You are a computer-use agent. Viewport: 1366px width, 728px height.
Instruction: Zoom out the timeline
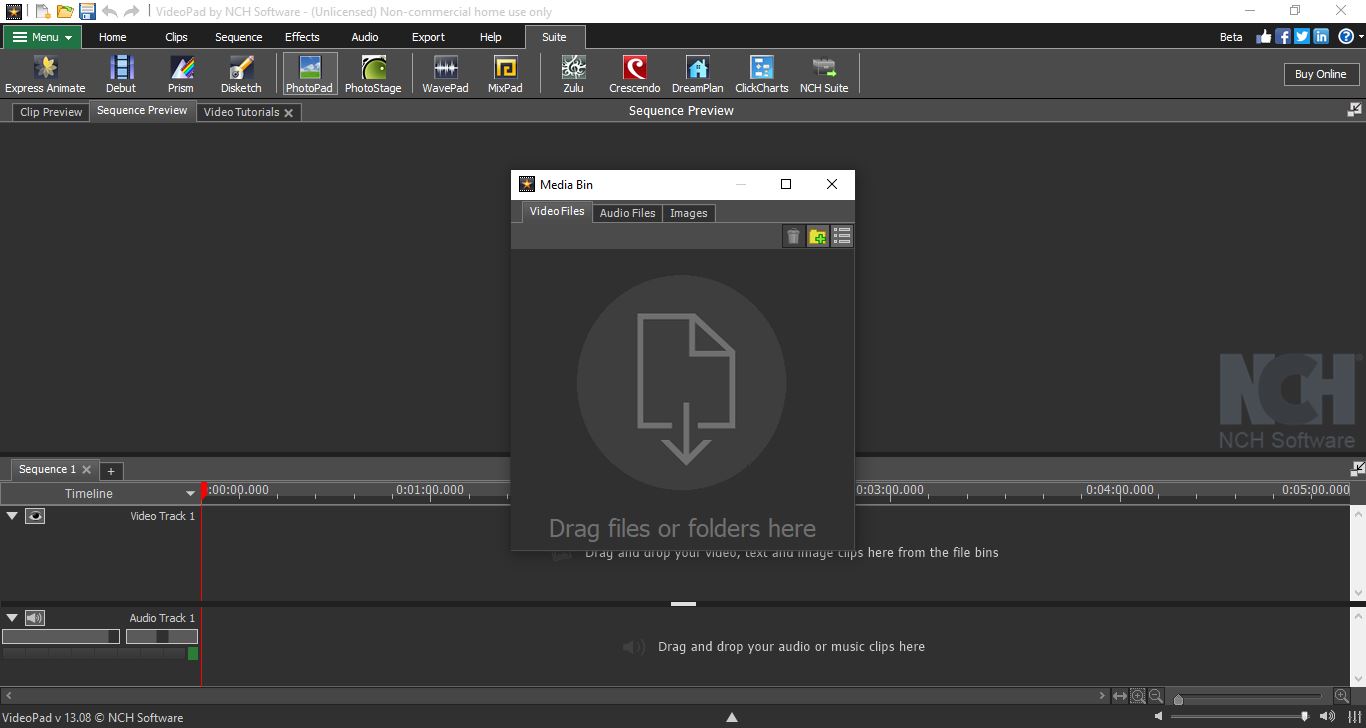[1156, 696]
